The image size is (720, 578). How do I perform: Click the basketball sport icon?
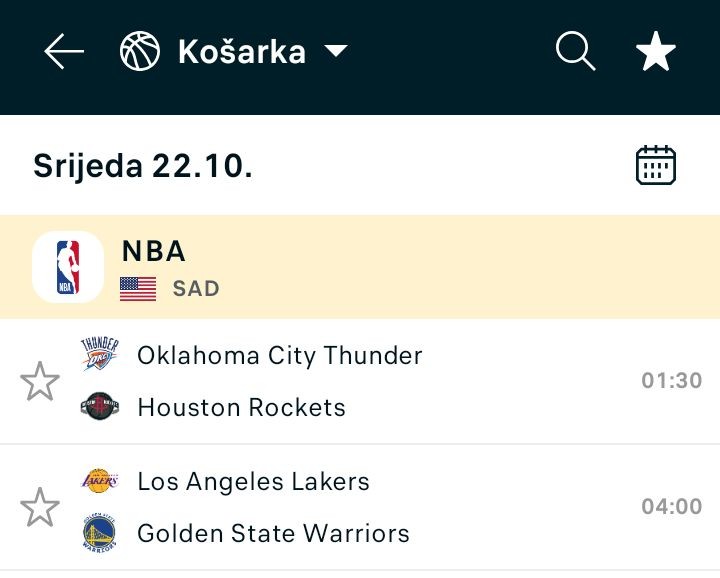click(x=140, y=52)
